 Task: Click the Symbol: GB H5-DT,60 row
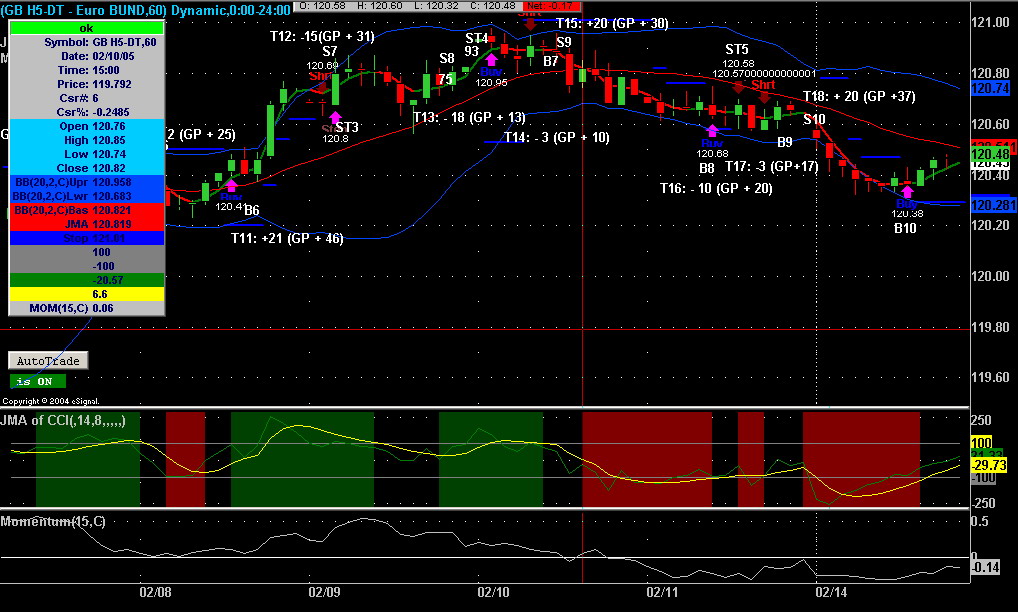coord(86,42)
